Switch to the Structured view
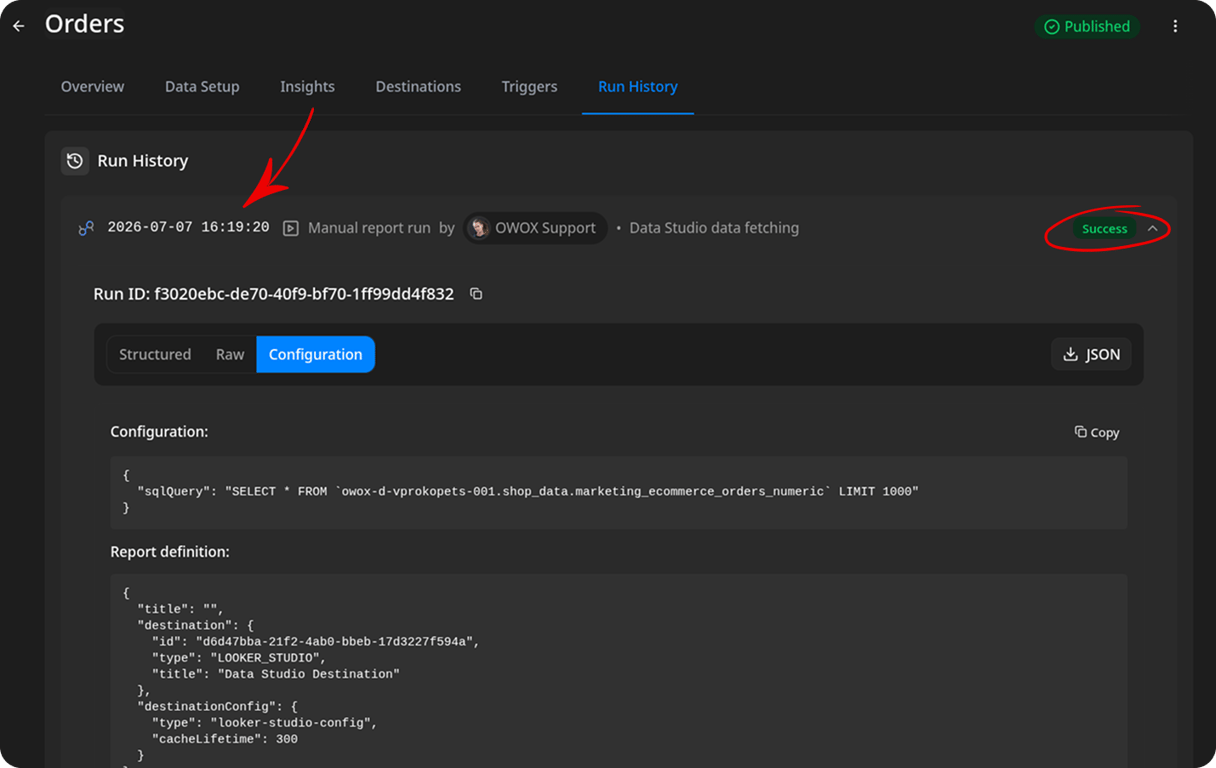 click(x=155, y=354)
